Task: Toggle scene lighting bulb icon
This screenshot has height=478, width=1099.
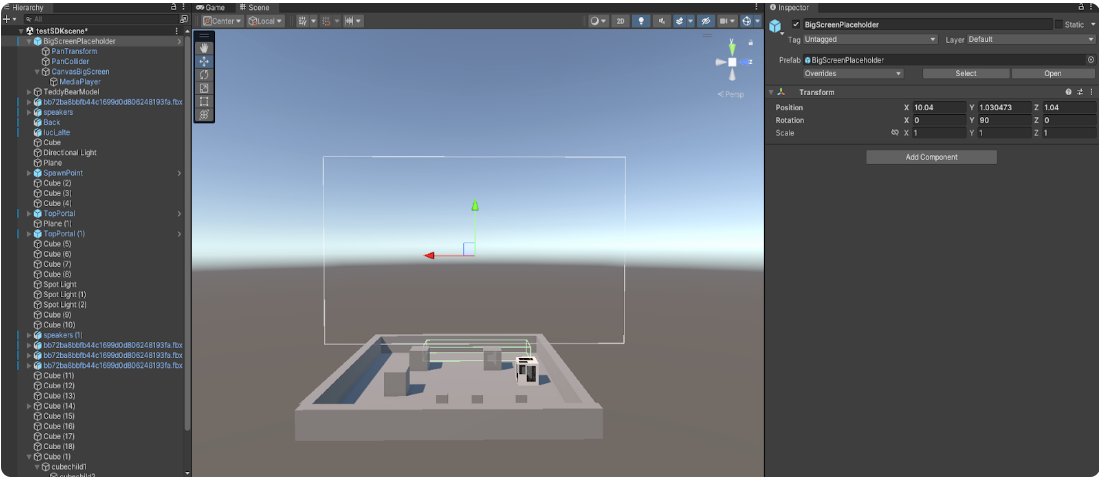Action: tap(641, 20)
